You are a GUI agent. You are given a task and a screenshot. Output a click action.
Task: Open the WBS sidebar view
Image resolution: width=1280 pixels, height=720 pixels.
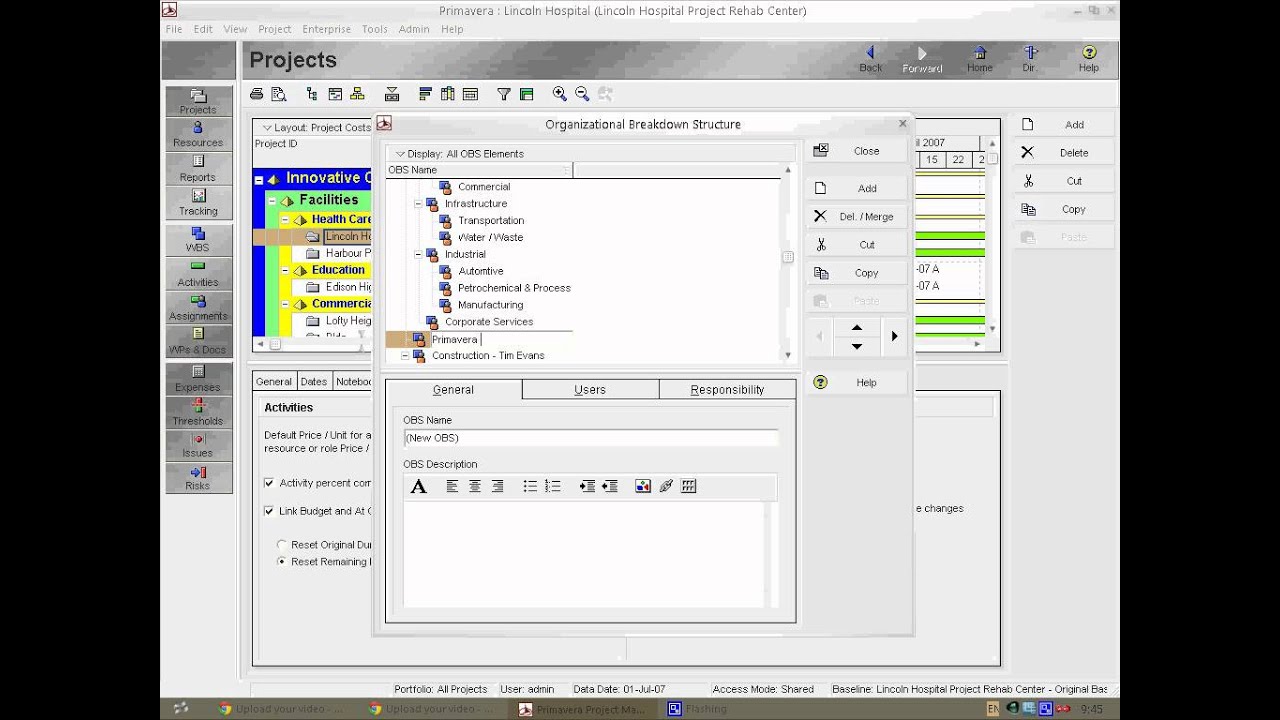(x=198, y=239)
